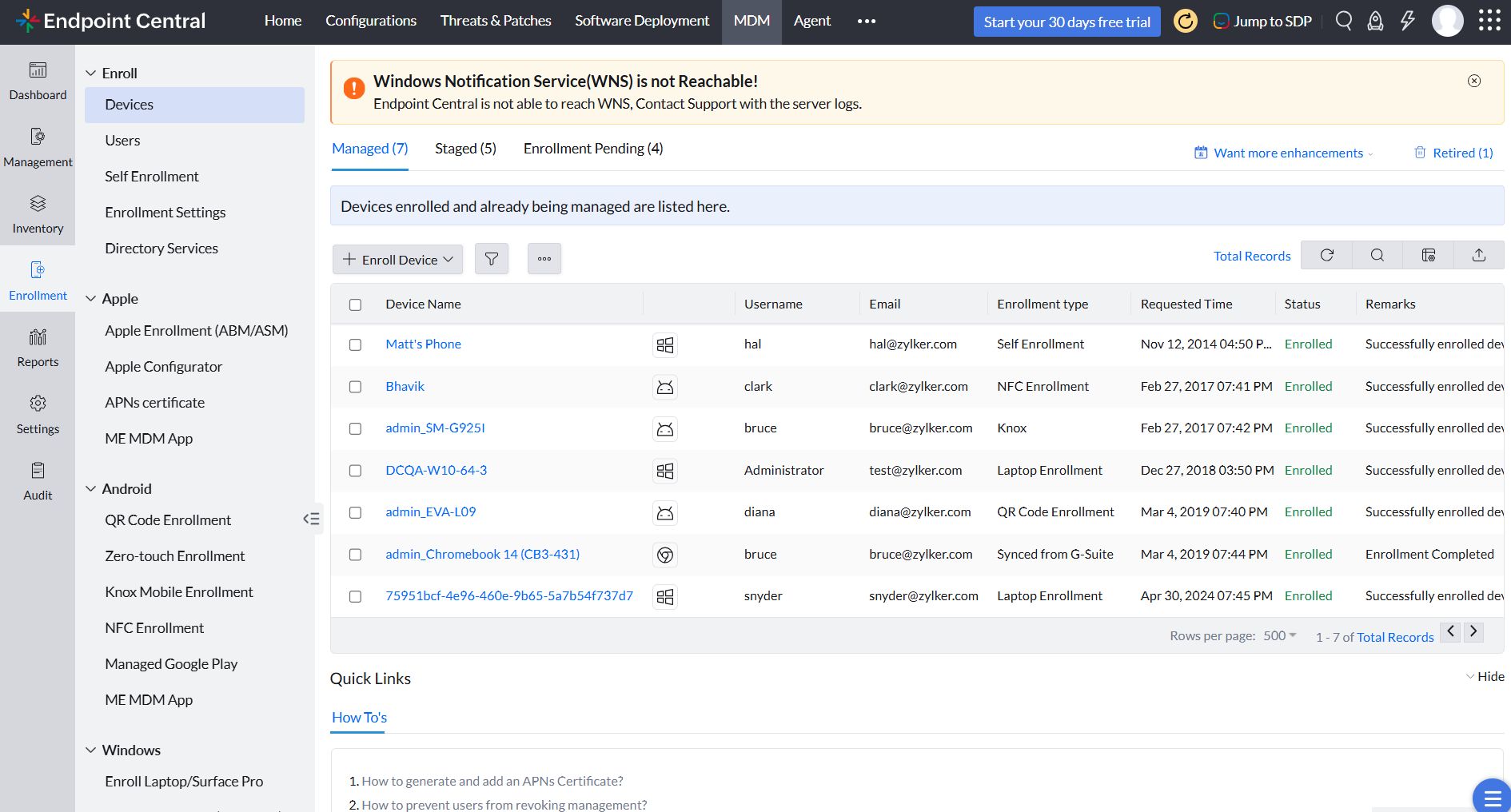The height and width of the screenshot is (812, 1511).
Task: Open the user profile avatar
Action: tap(1448, 21)
